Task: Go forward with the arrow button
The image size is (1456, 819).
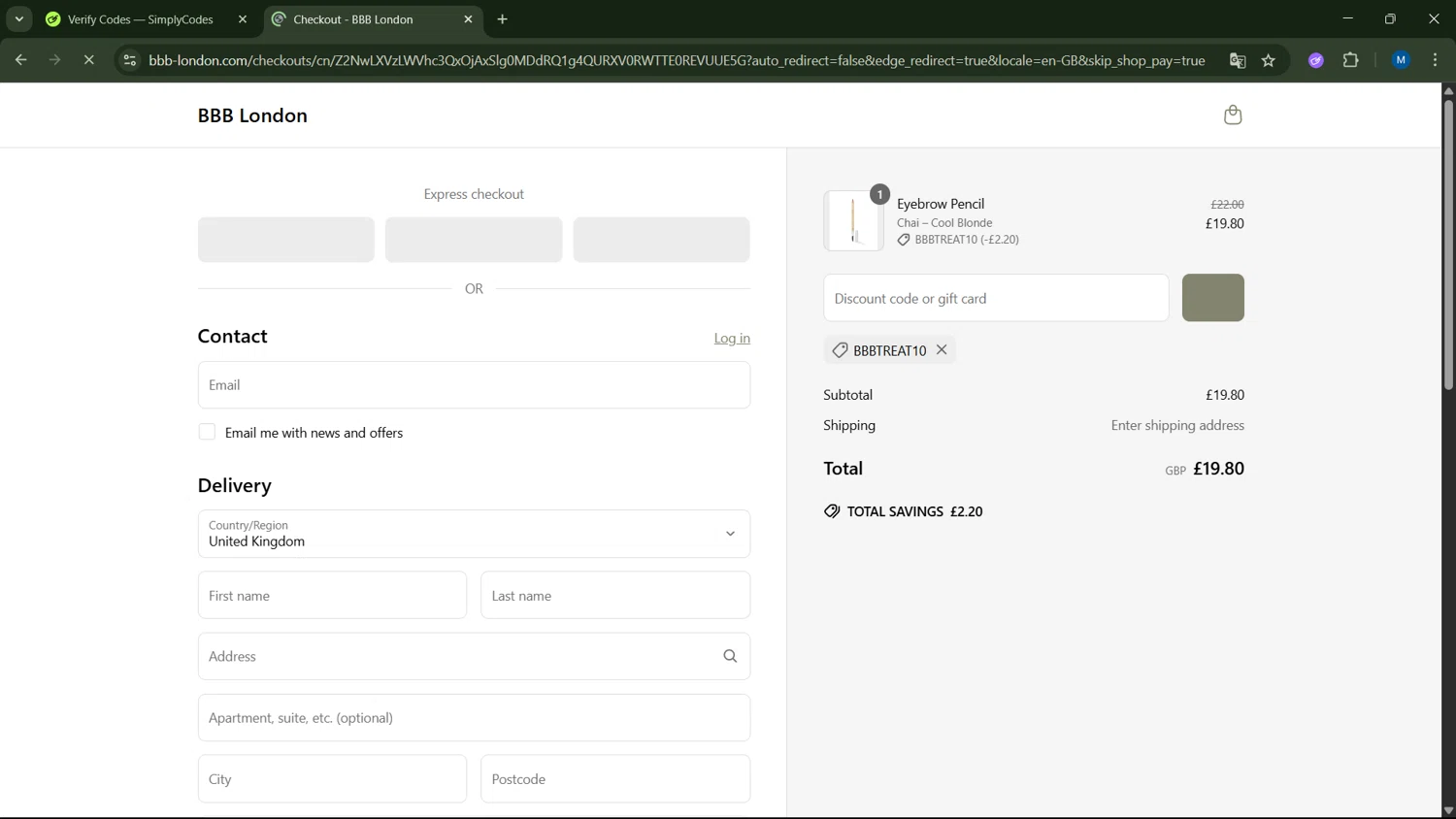Action: [x=54, y=60]
